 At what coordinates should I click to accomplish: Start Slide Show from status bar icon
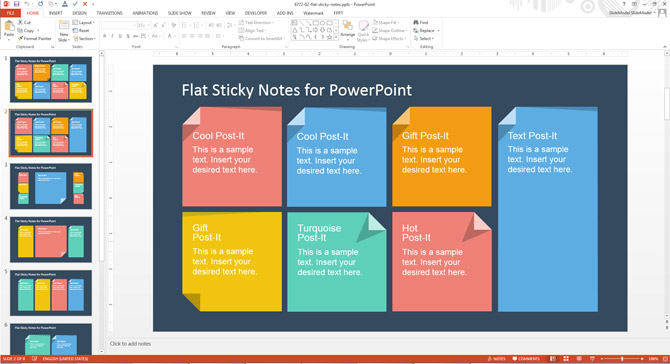click(592, 358)
